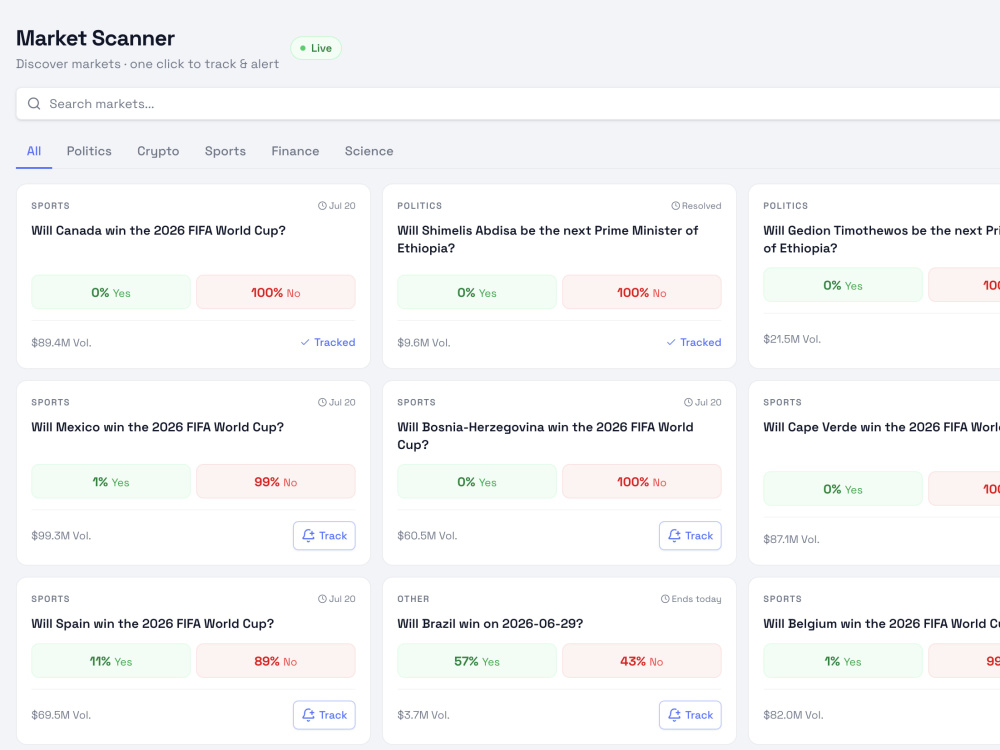Image resolution: width=1000 pixels, height=750 pixels.
Task: Open the Spain World Cup market title
Action: tap(152, 623)
